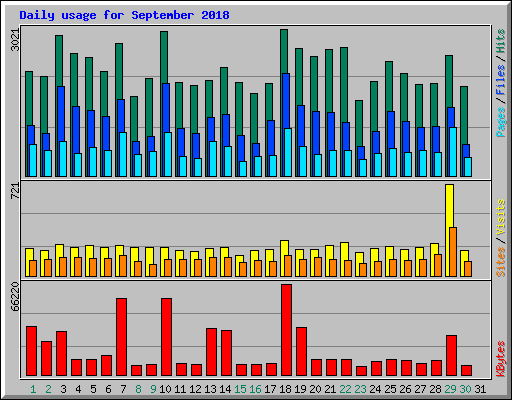This screenshot has height=400, width=512.
Task: Click day 2 on the x-axis
Action: (48, 389)
